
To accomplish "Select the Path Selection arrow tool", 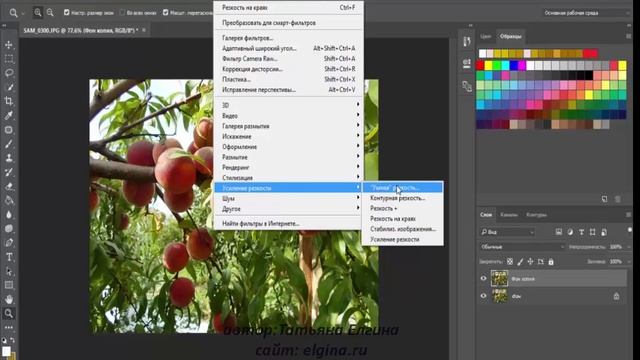I will (x=9, y=271).
